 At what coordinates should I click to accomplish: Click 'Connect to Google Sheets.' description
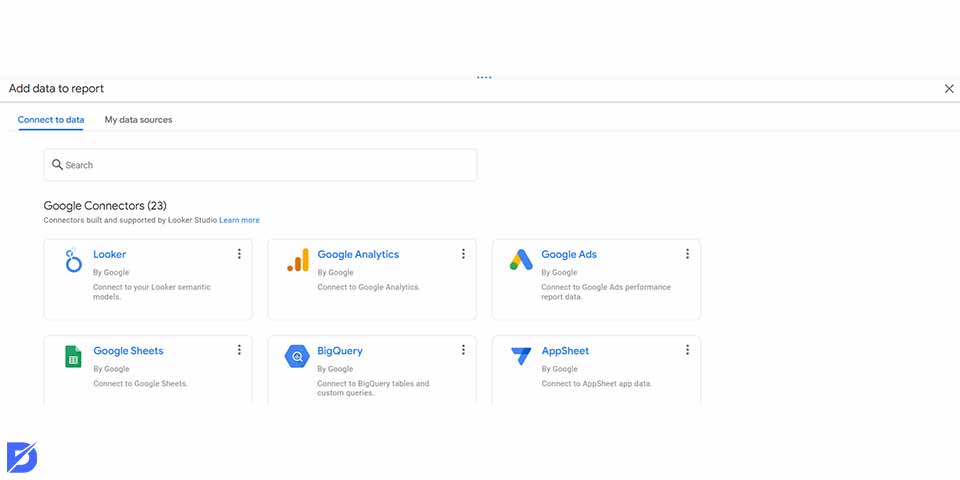click(x=140, y=384)
